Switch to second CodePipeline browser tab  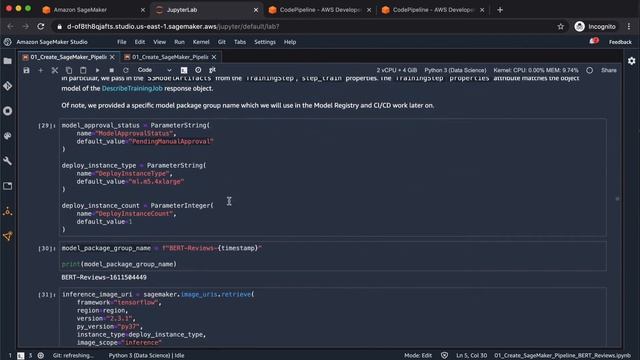pyautogui.click(x=433, y=10)
